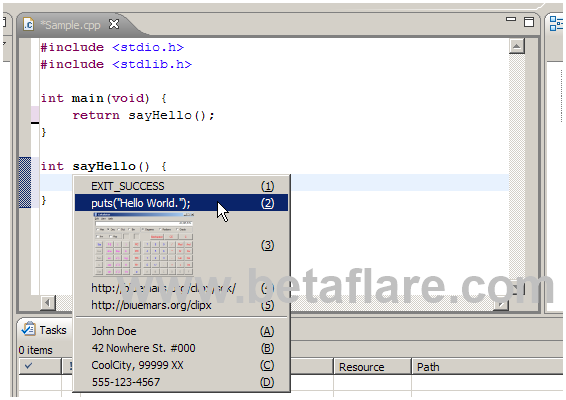
Task: Click the completed checkmark column header
Action: coord(40,366)
